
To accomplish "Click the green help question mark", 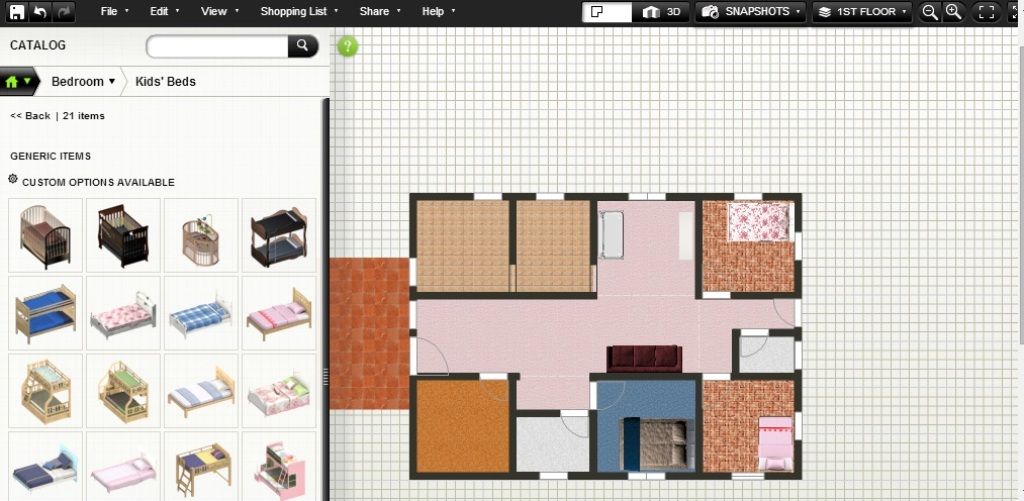I will [347, 46].
